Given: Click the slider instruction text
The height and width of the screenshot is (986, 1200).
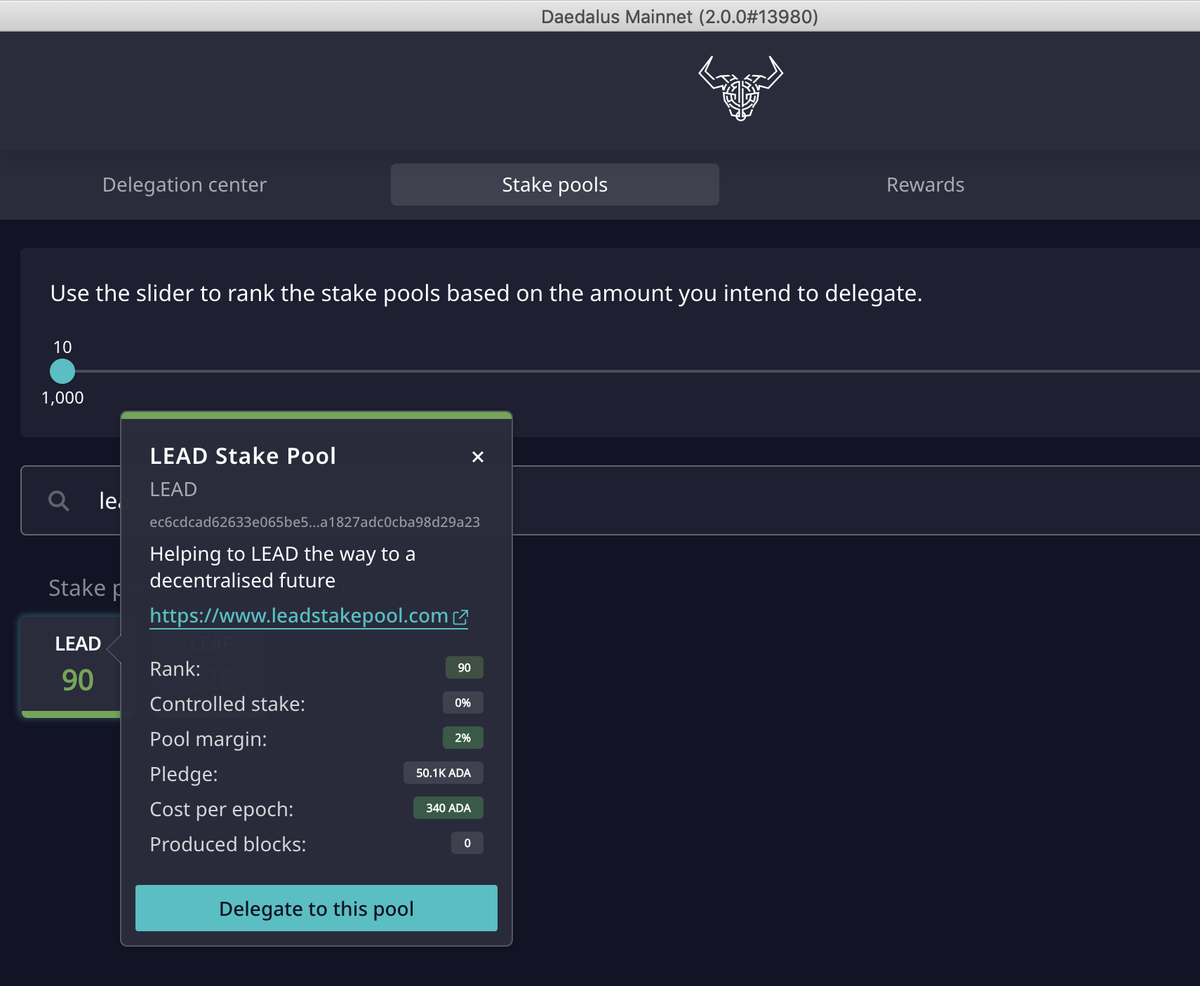Looking at the screenshot, I should [x=486, y=294].
